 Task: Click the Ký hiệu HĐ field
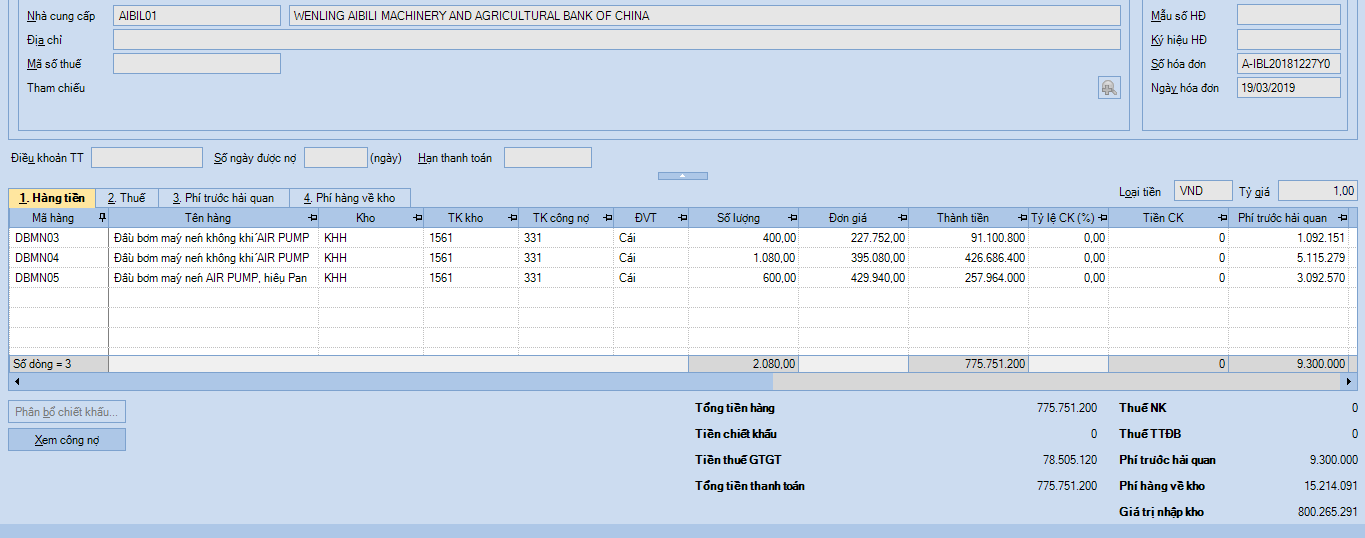coord(1289,40)
